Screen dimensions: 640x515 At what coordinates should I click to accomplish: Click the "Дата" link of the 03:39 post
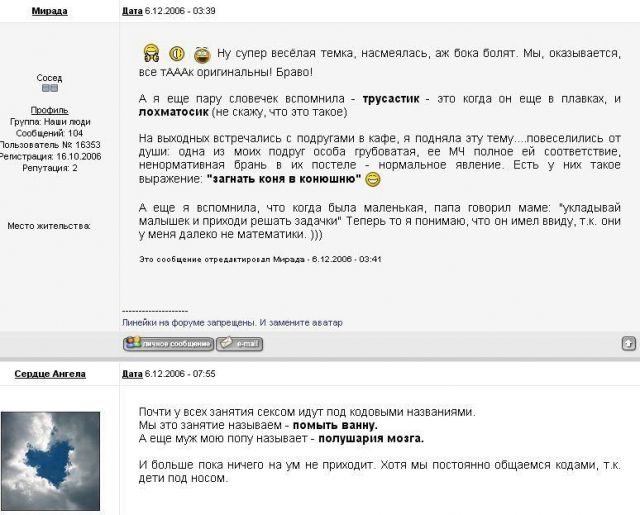tap(132, 11)
